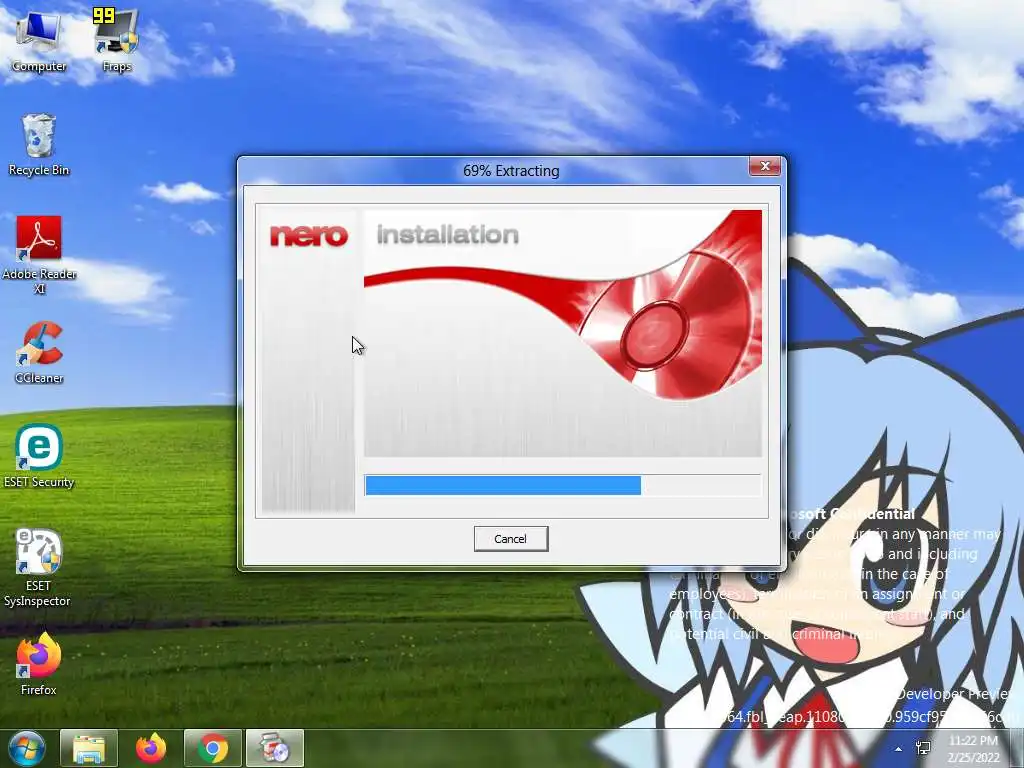Show hidden system tray icons
Viewport: 1024px width, 768px height.
[899, 749]
